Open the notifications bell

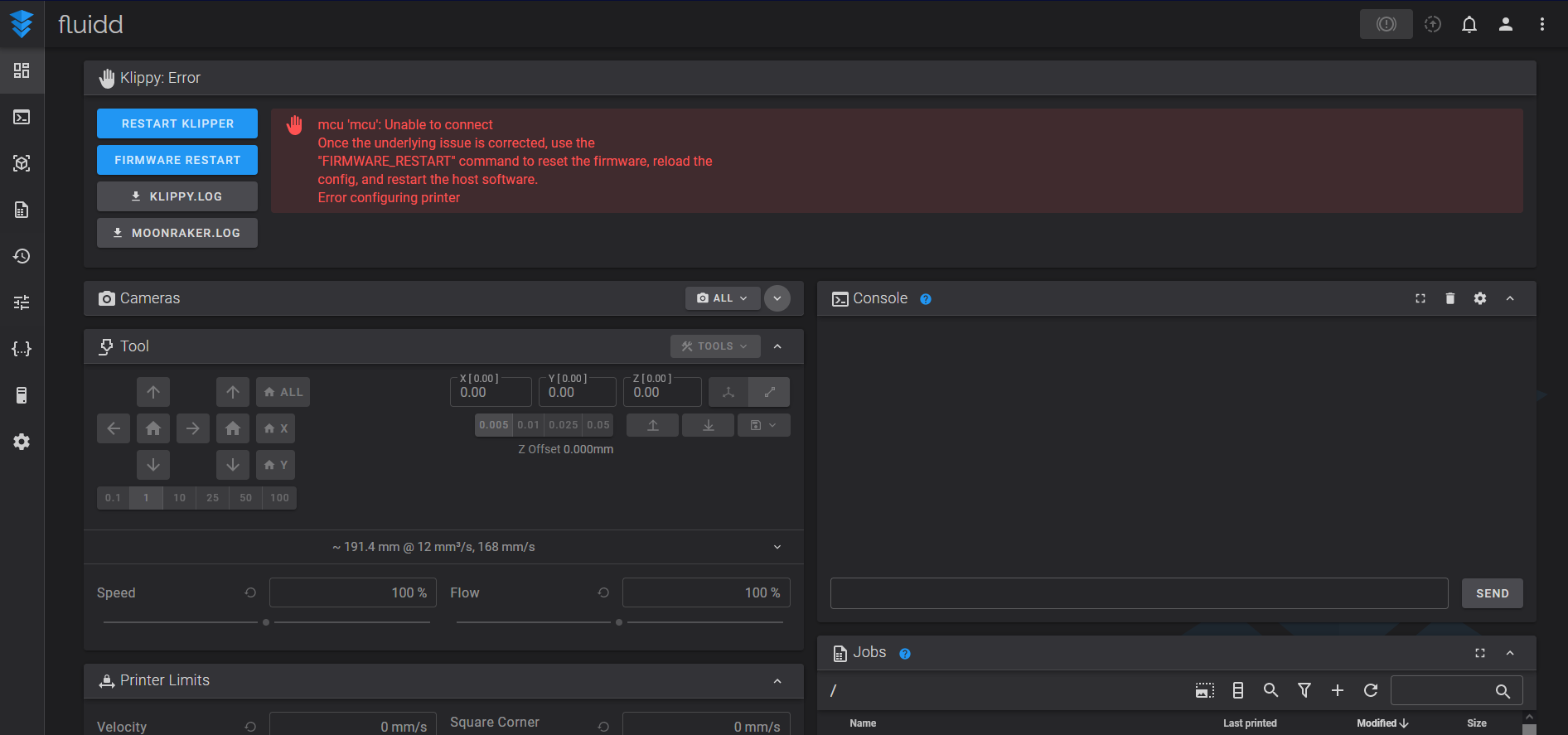point(1469,24)
